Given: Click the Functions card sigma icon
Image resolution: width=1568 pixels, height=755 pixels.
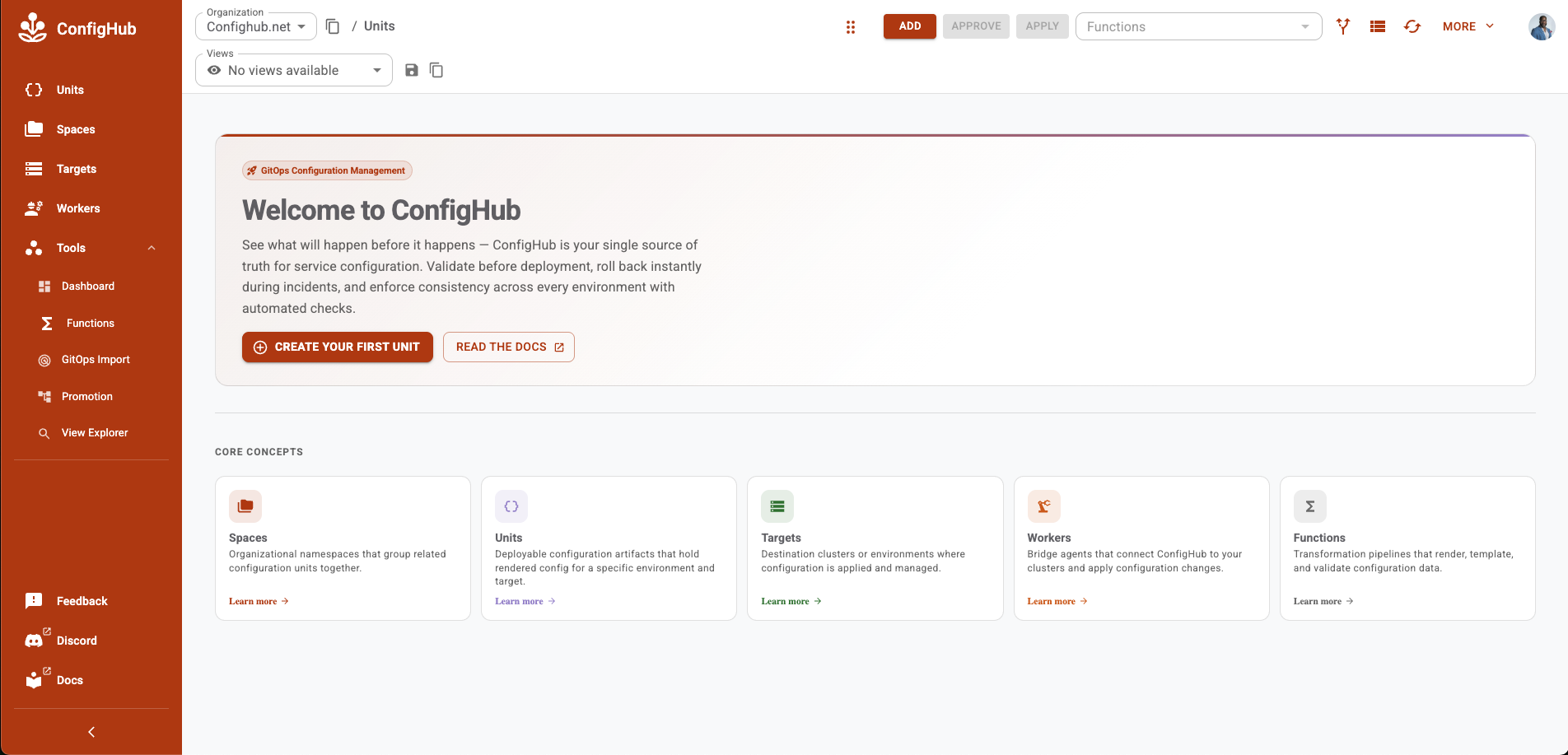Looking at the screenshot, I should pyautogui.click(x=1310, y=506).
